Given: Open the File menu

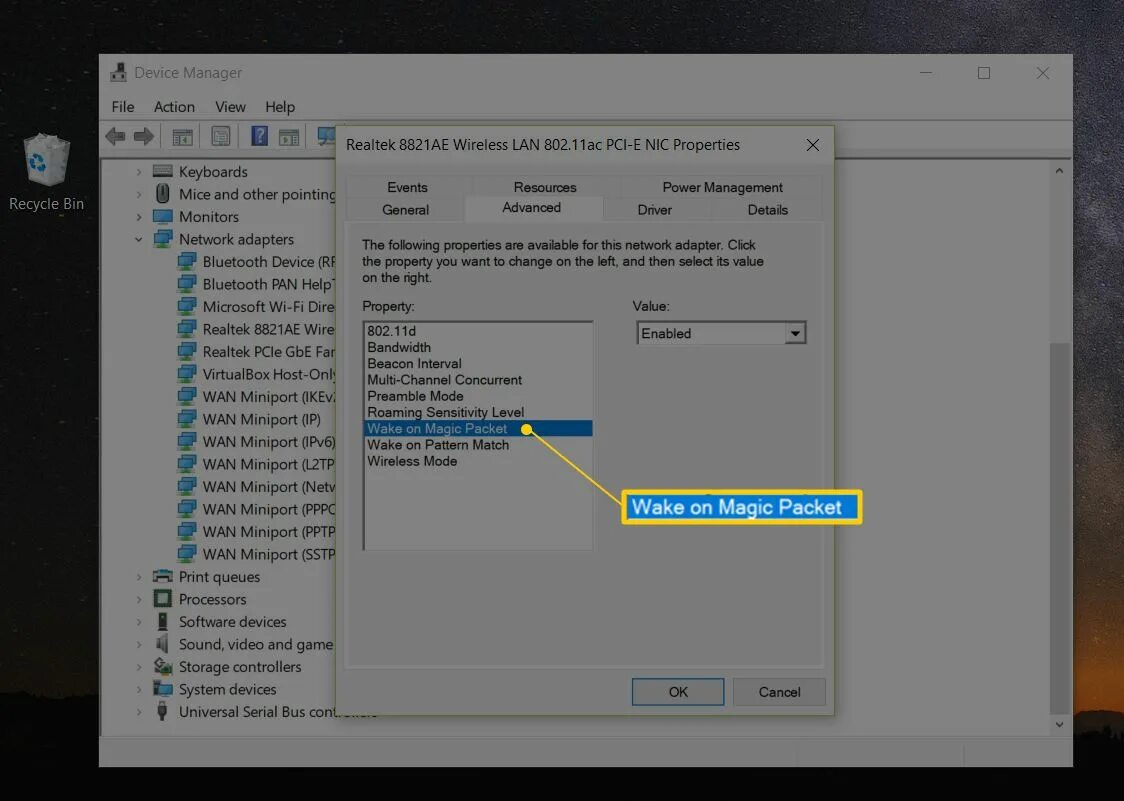Looking at the screenshot, I should 123,107.
